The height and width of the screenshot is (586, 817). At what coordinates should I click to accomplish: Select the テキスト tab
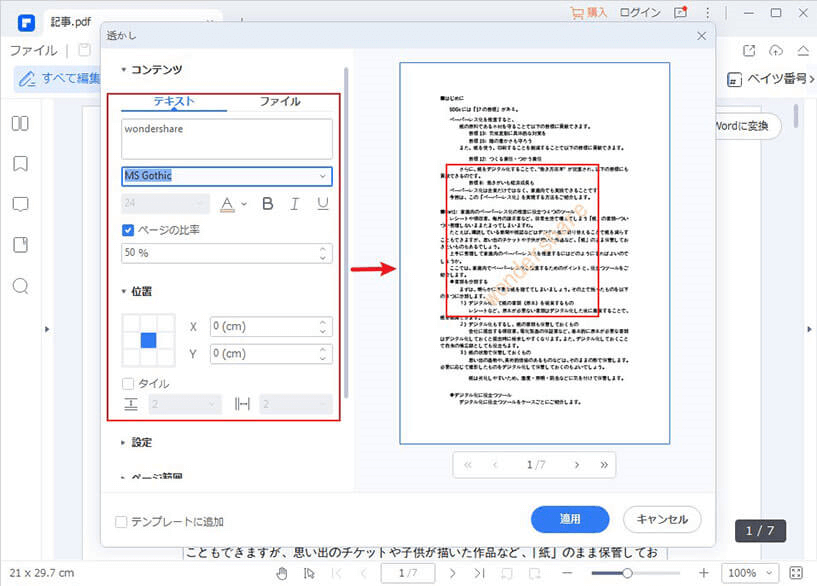pyautogui.click(x=174, y=101)
